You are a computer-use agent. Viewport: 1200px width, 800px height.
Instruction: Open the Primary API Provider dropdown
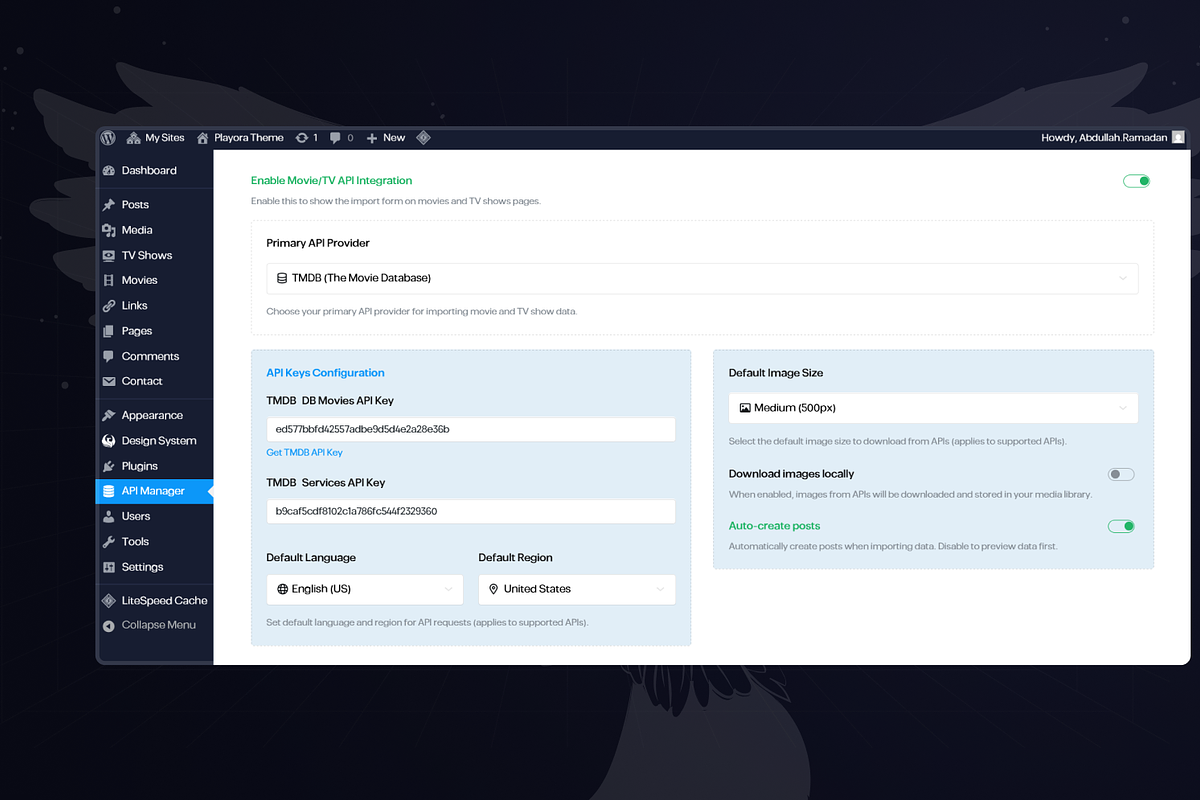click(702, 278)
